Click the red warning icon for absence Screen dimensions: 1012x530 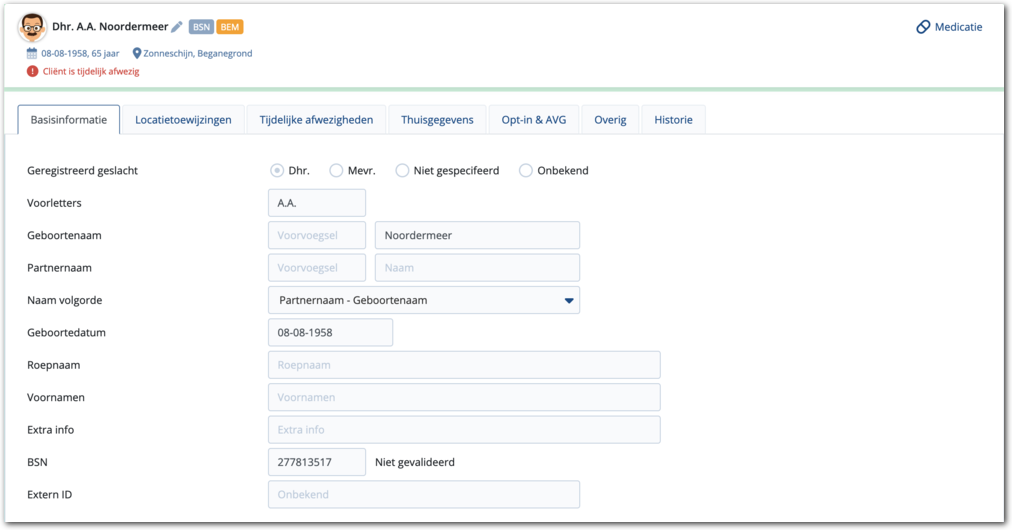coord(33,71)
